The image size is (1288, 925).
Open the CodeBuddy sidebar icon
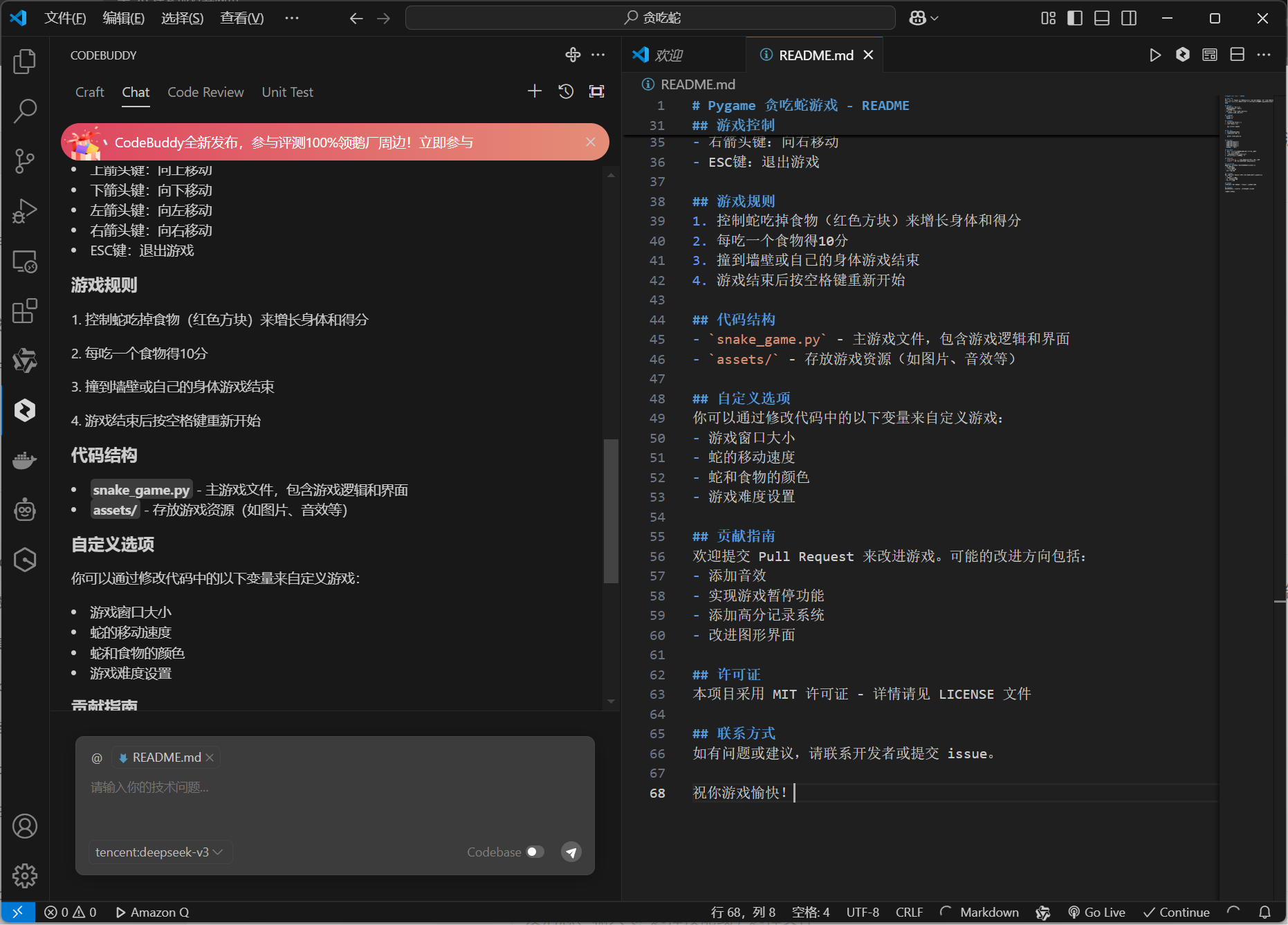click(25, 410)
